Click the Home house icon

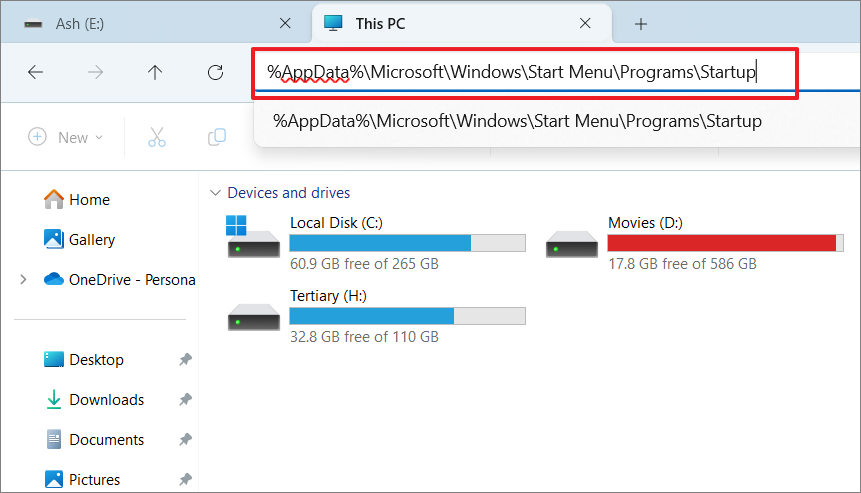[x=53, y=199]
